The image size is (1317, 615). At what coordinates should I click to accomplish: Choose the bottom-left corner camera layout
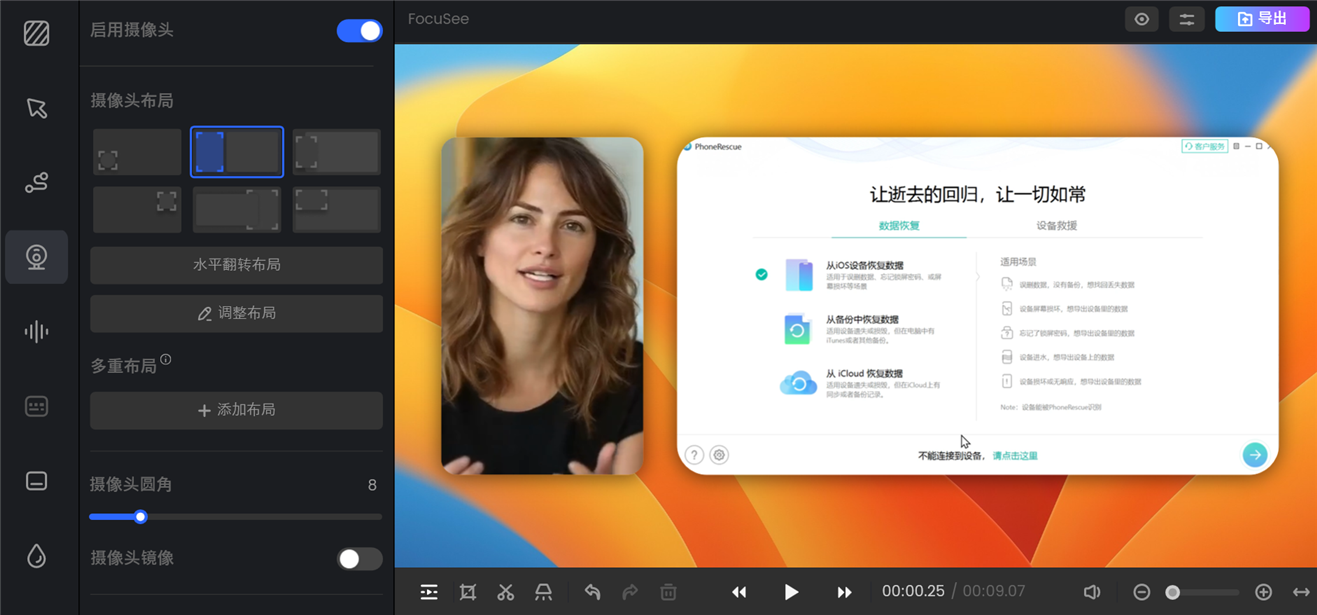pyautogui.click(x=137, y=152)
